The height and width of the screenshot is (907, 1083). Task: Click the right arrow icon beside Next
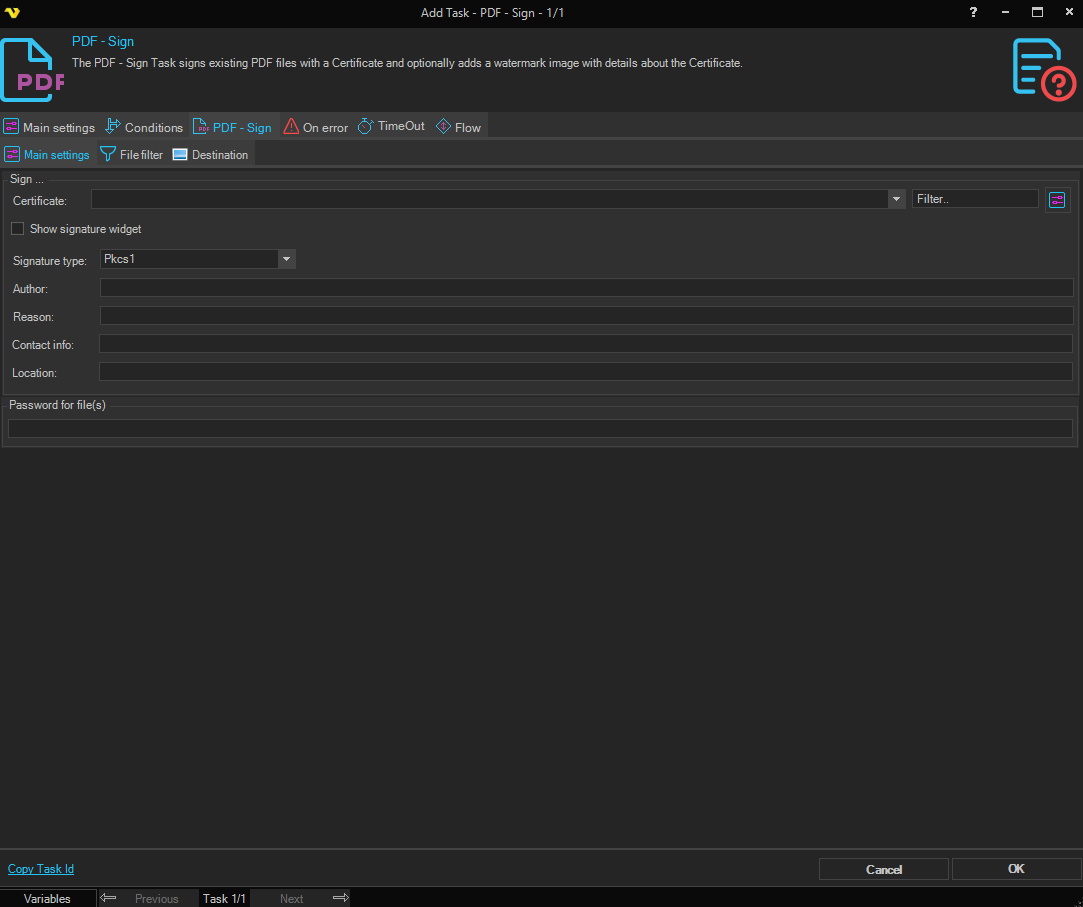340,898
